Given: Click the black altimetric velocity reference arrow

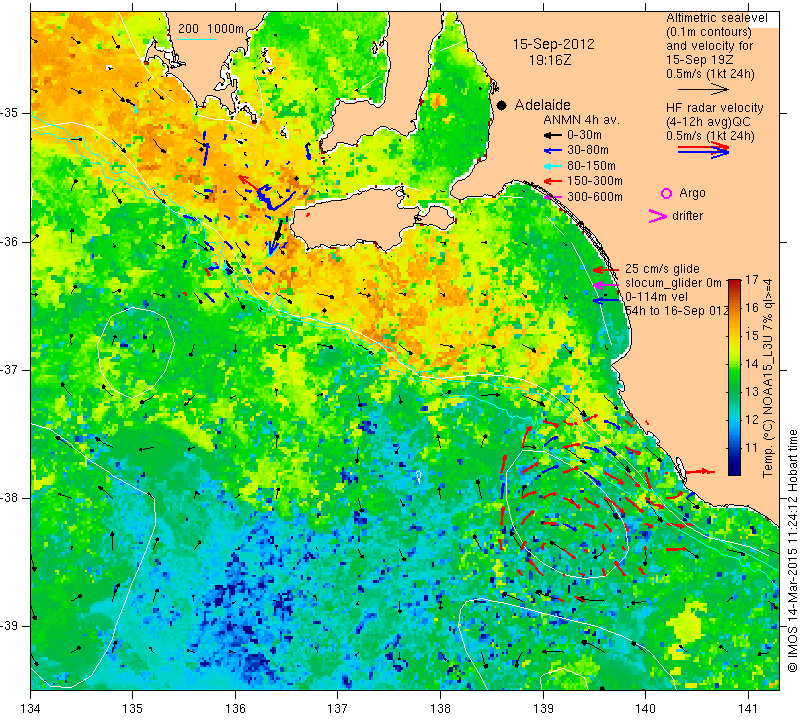Looking at the screenshot, I should coord(703,89).
